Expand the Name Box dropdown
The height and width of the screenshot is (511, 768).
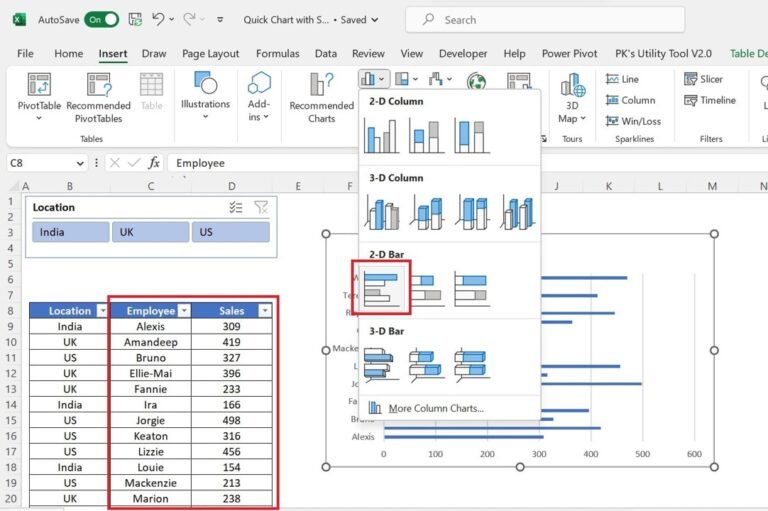[x=80, y=163]
